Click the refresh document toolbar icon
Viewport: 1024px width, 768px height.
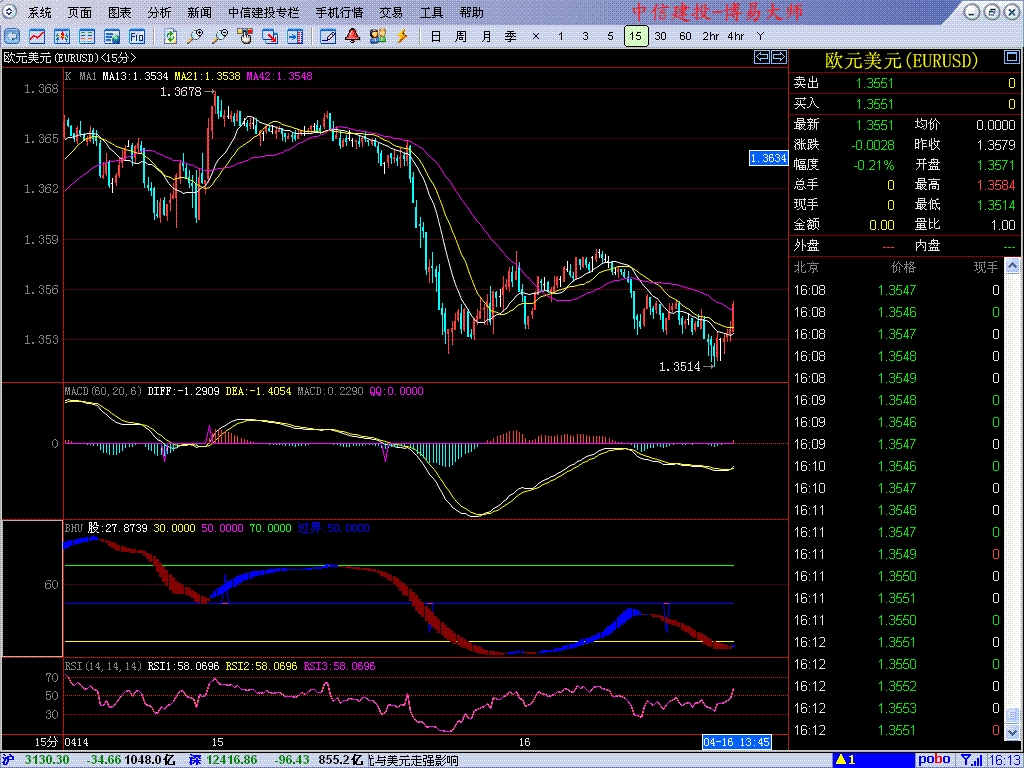click(x=171, y=36)
